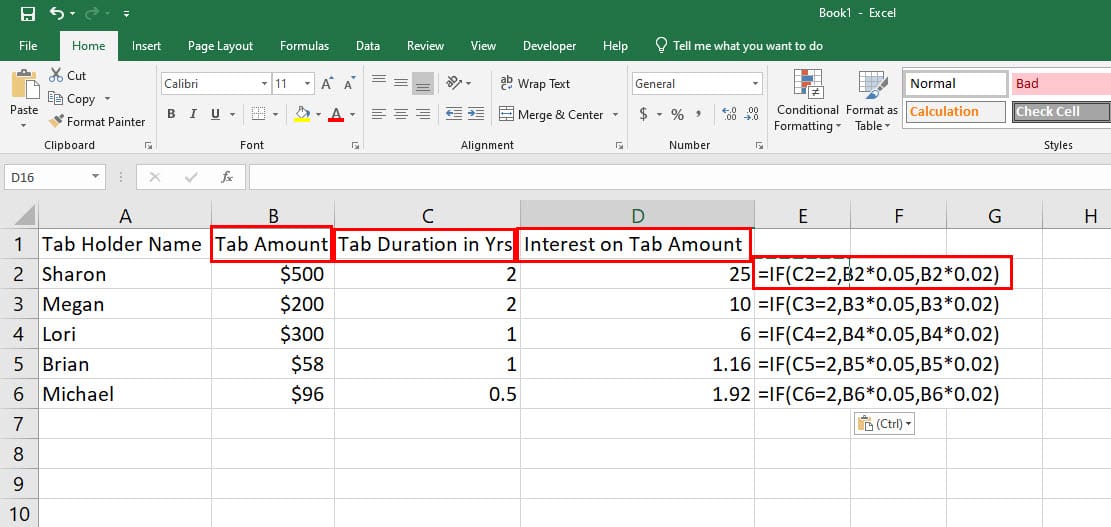Apply the Percent Style format

click(677, 114)
